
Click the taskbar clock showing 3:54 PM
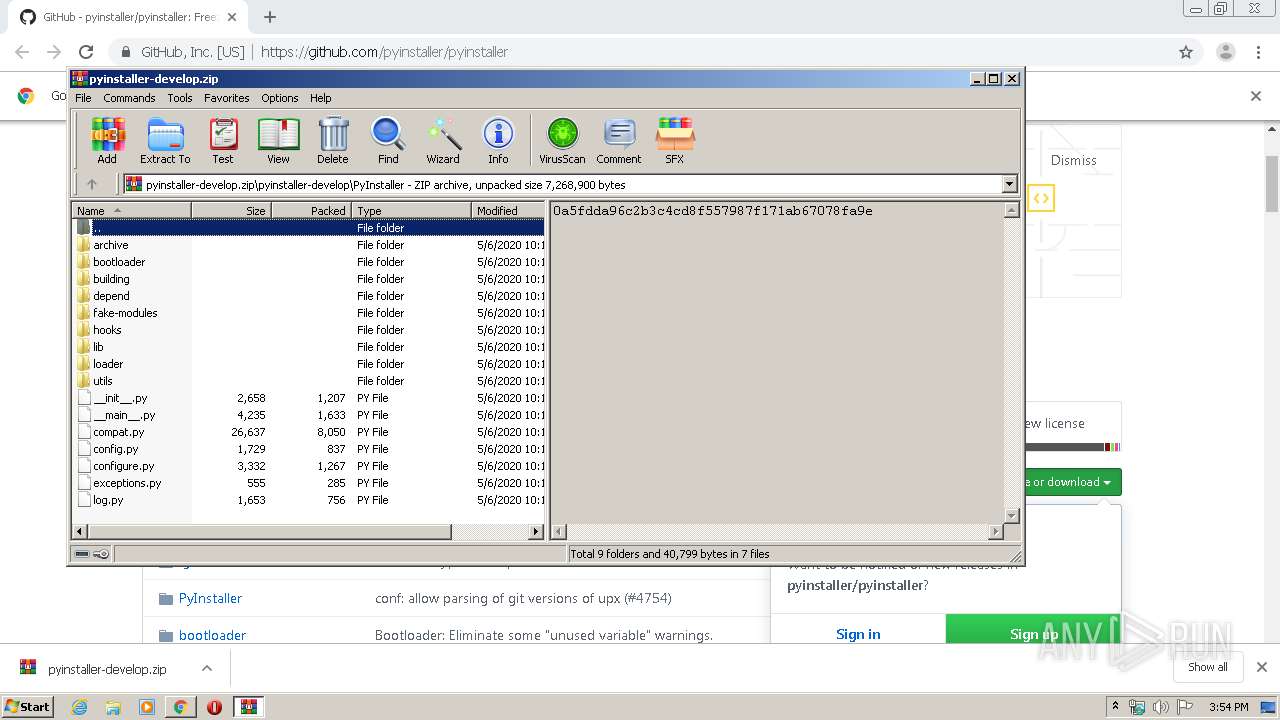tap(1228, 707)
